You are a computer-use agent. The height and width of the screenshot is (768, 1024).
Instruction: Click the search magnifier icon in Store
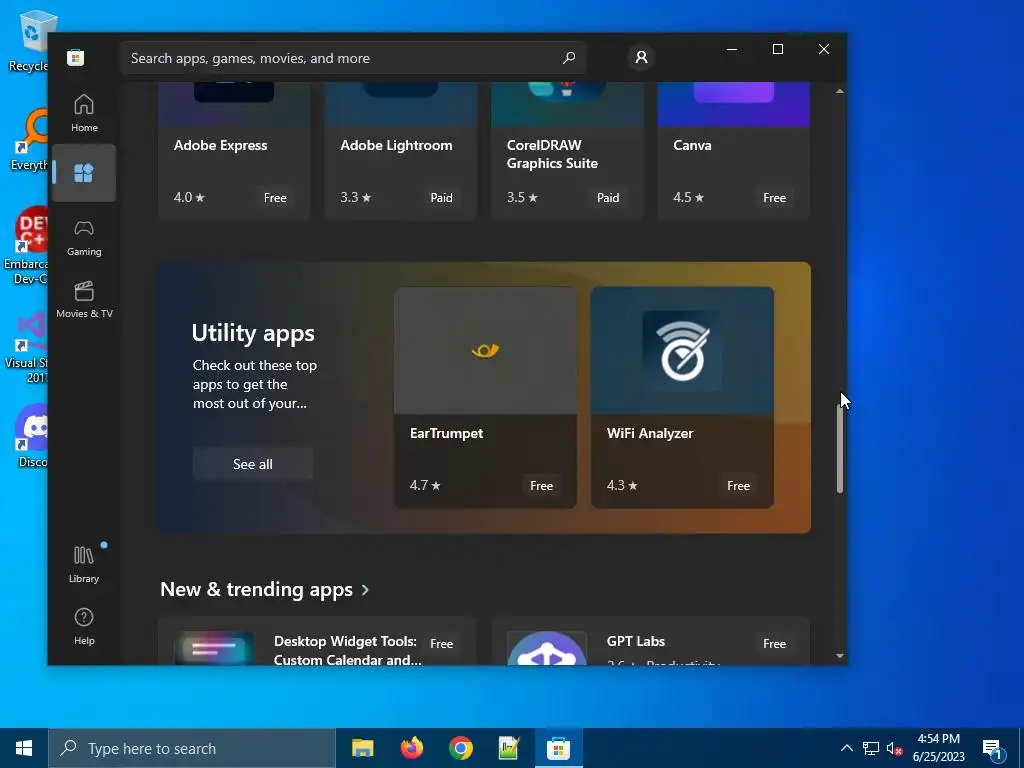(569, 57)
